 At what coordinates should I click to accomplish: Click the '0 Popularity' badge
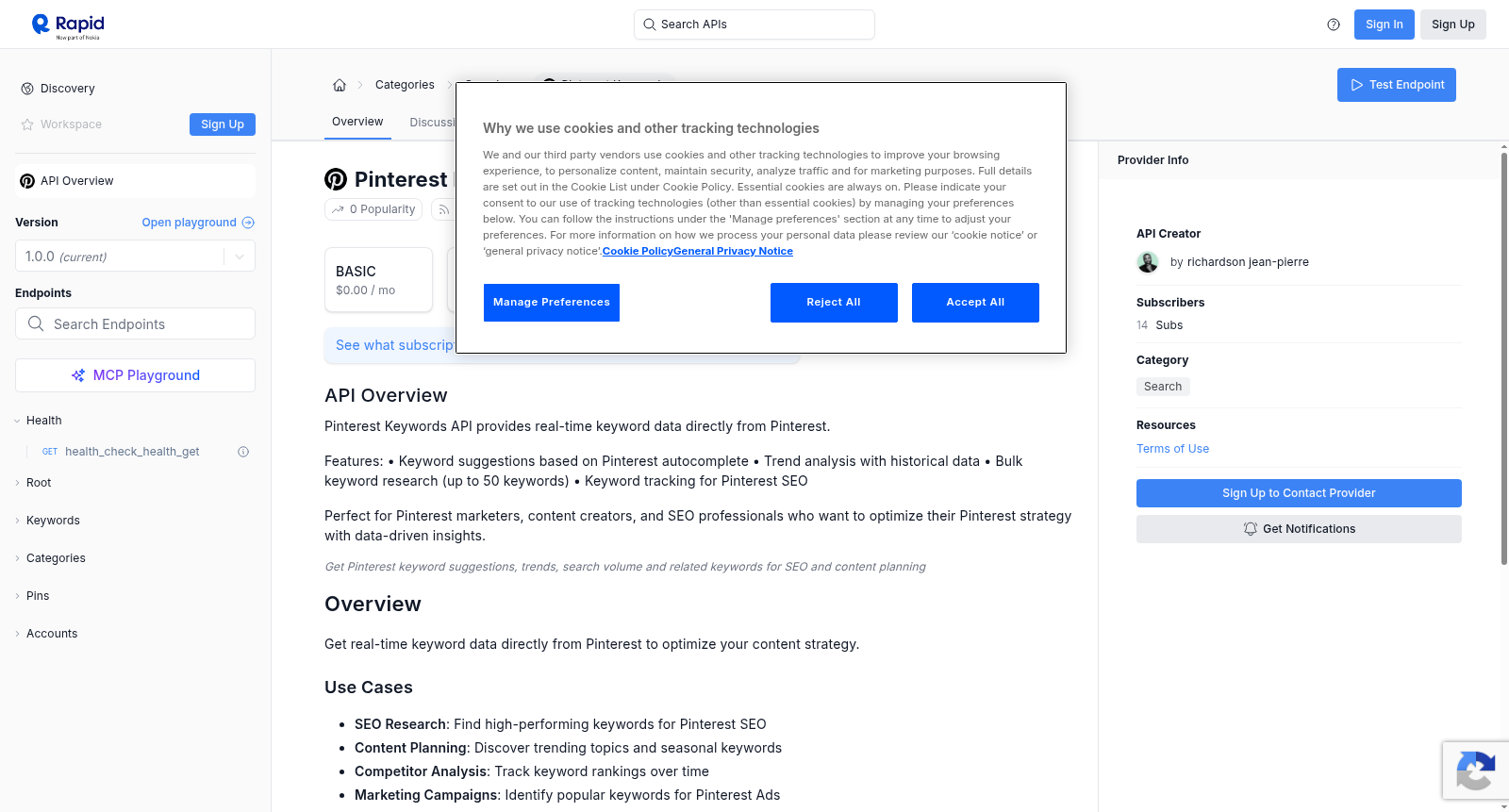tap(373, 209)
